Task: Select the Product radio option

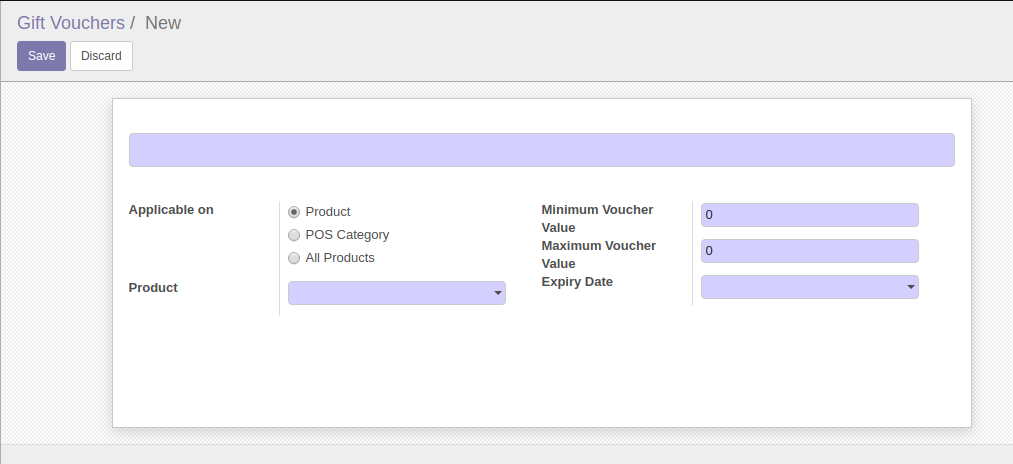Action: tap(294, 212)
